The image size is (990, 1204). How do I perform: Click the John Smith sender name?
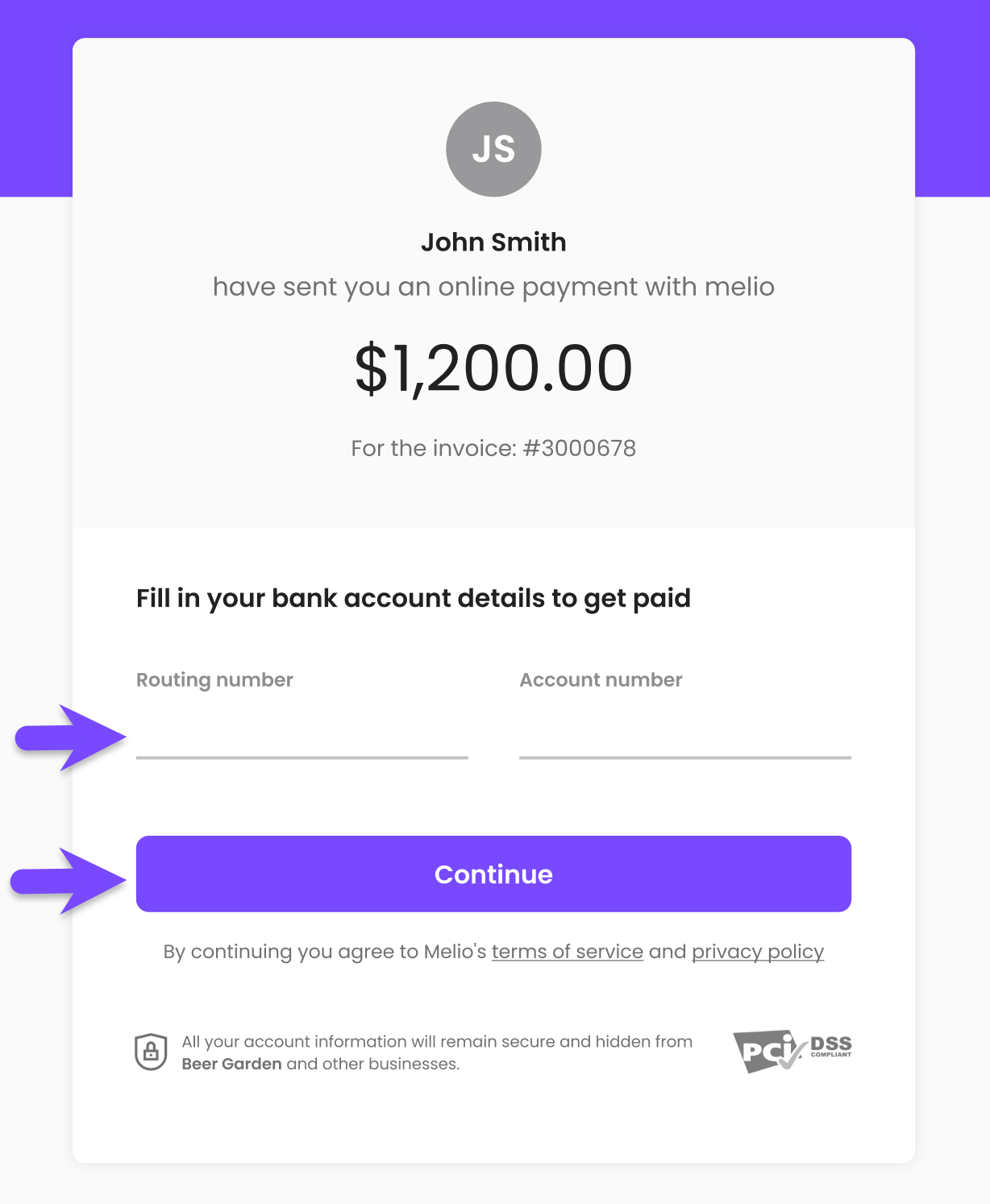click(x=493, y=242)
